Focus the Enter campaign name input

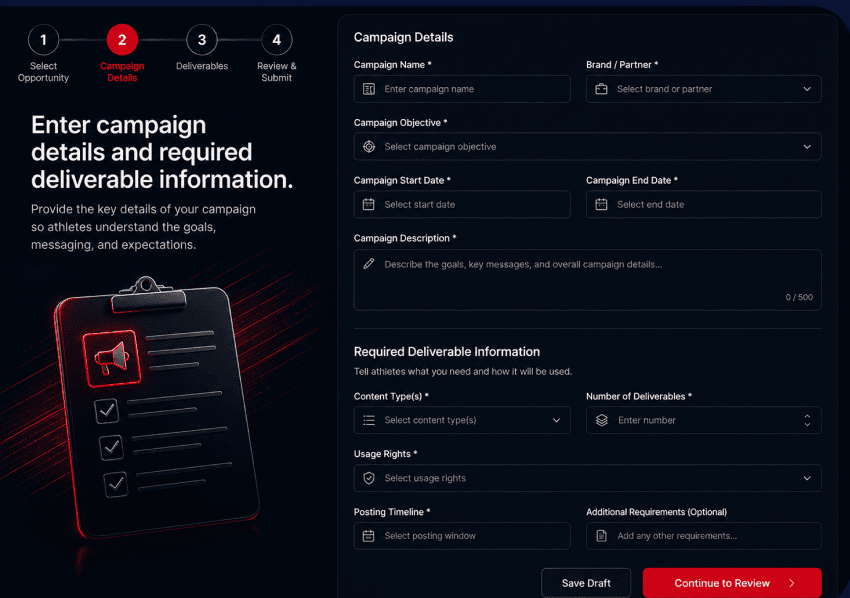point(462,89)
